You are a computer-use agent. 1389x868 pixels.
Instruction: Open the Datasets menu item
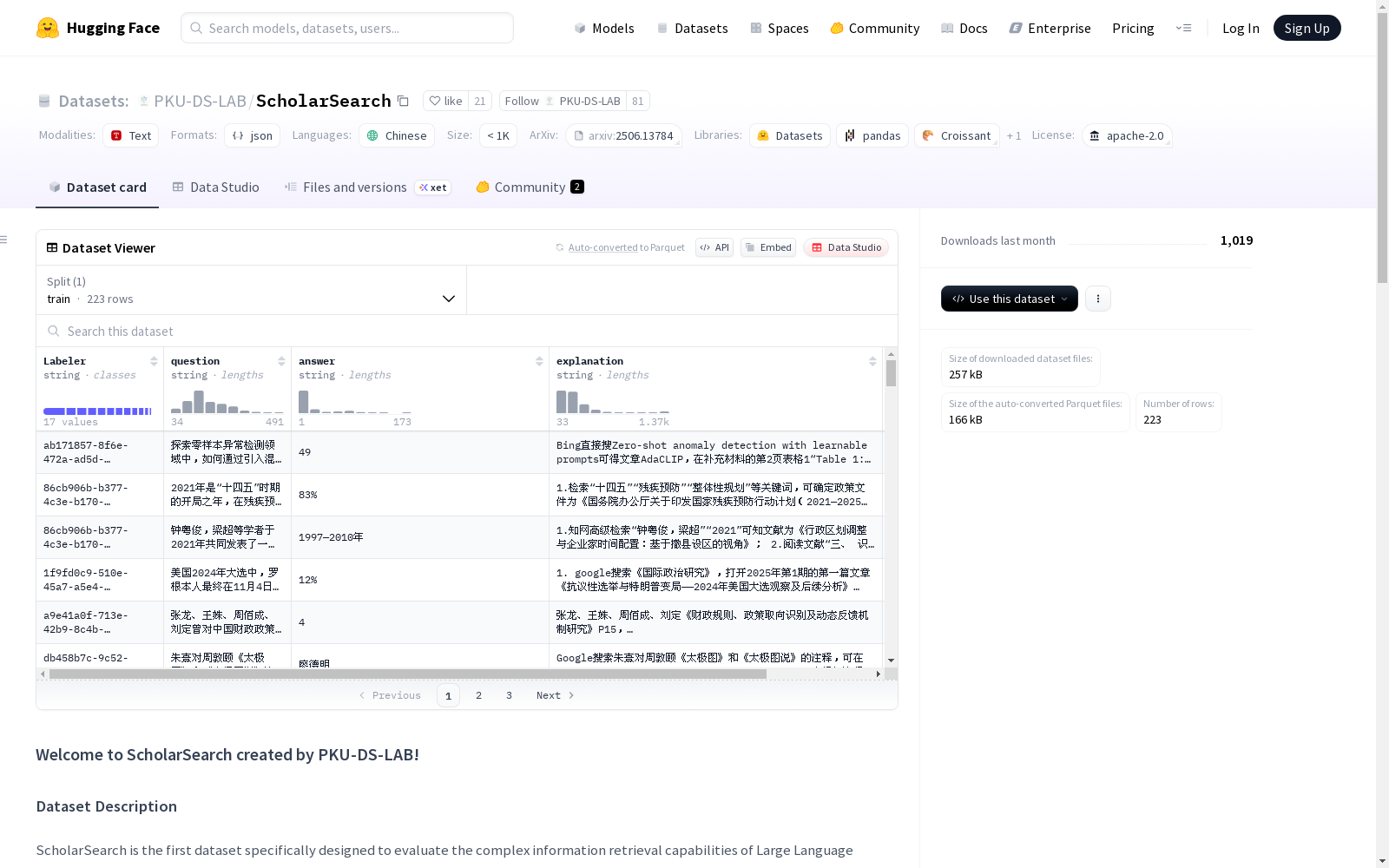692,28
